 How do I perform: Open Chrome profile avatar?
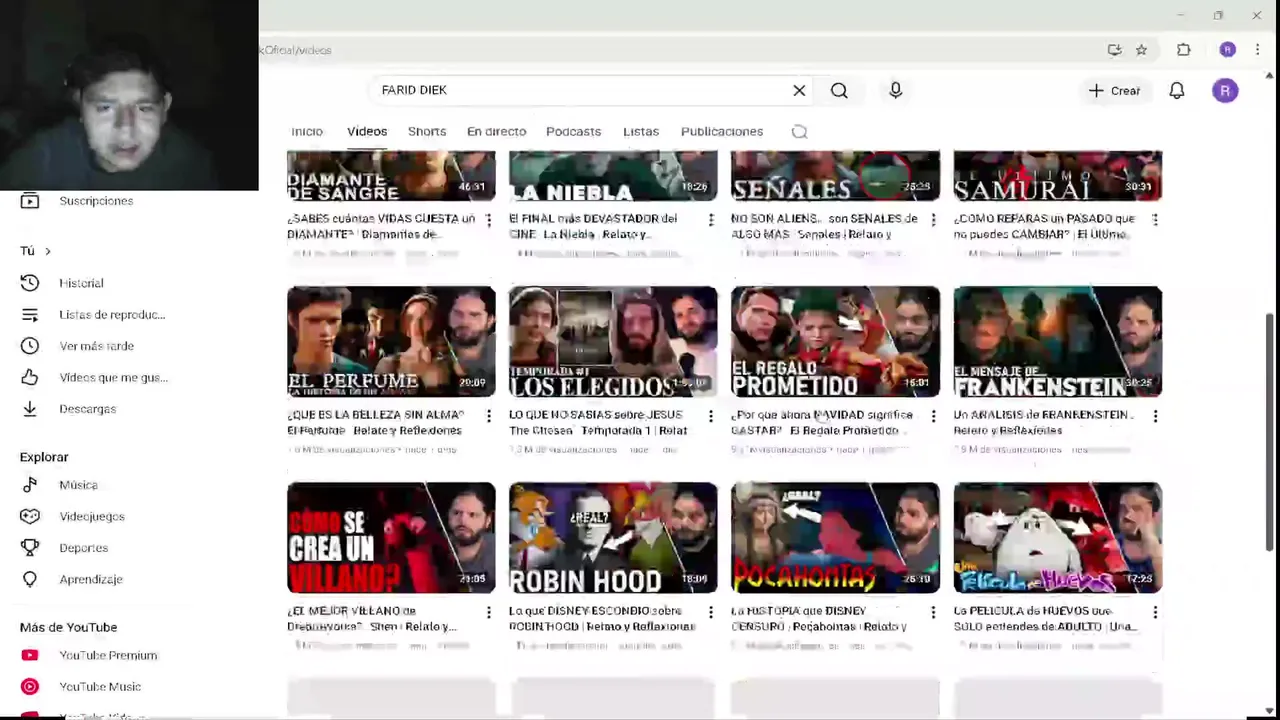[x=1227, y=50]
